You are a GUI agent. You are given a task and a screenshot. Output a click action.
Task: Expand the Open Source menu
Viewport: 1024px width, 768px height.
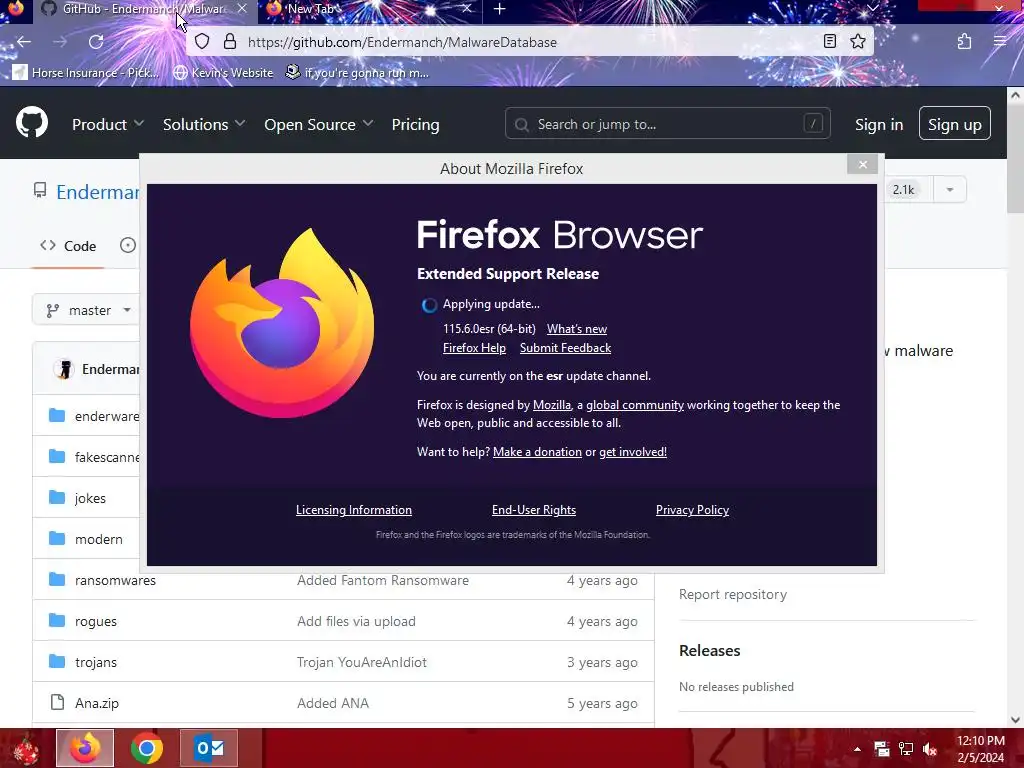[x=319, y=124]
